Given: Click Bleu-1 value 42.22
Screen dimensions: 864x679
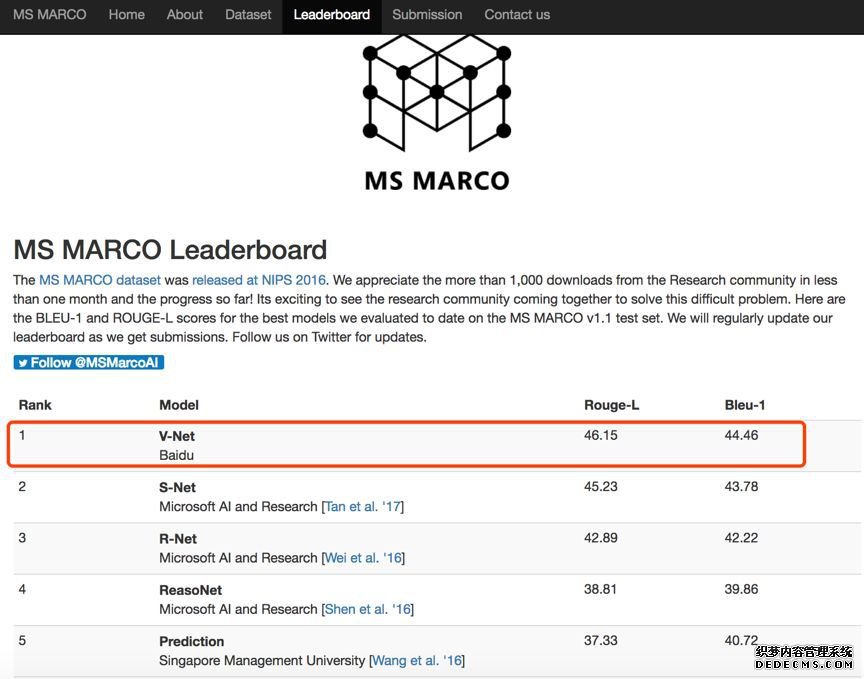Looking at the screenshot, I should (741, 538).
